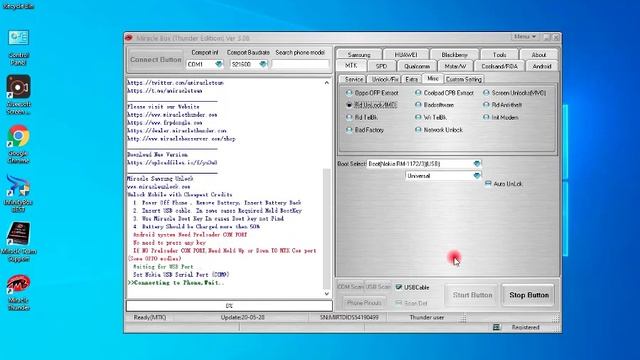This screenshot has height=360, width=640.
Task: Select the Wr TelBk radio option
Action: 430,118
